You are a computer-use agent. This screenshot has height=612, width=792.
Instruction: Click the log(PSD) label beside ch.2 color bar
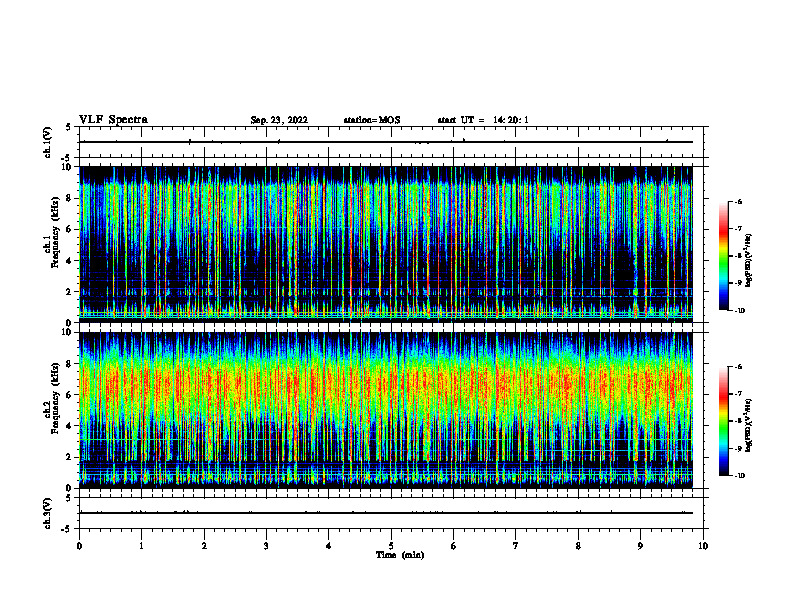(748, 425)
